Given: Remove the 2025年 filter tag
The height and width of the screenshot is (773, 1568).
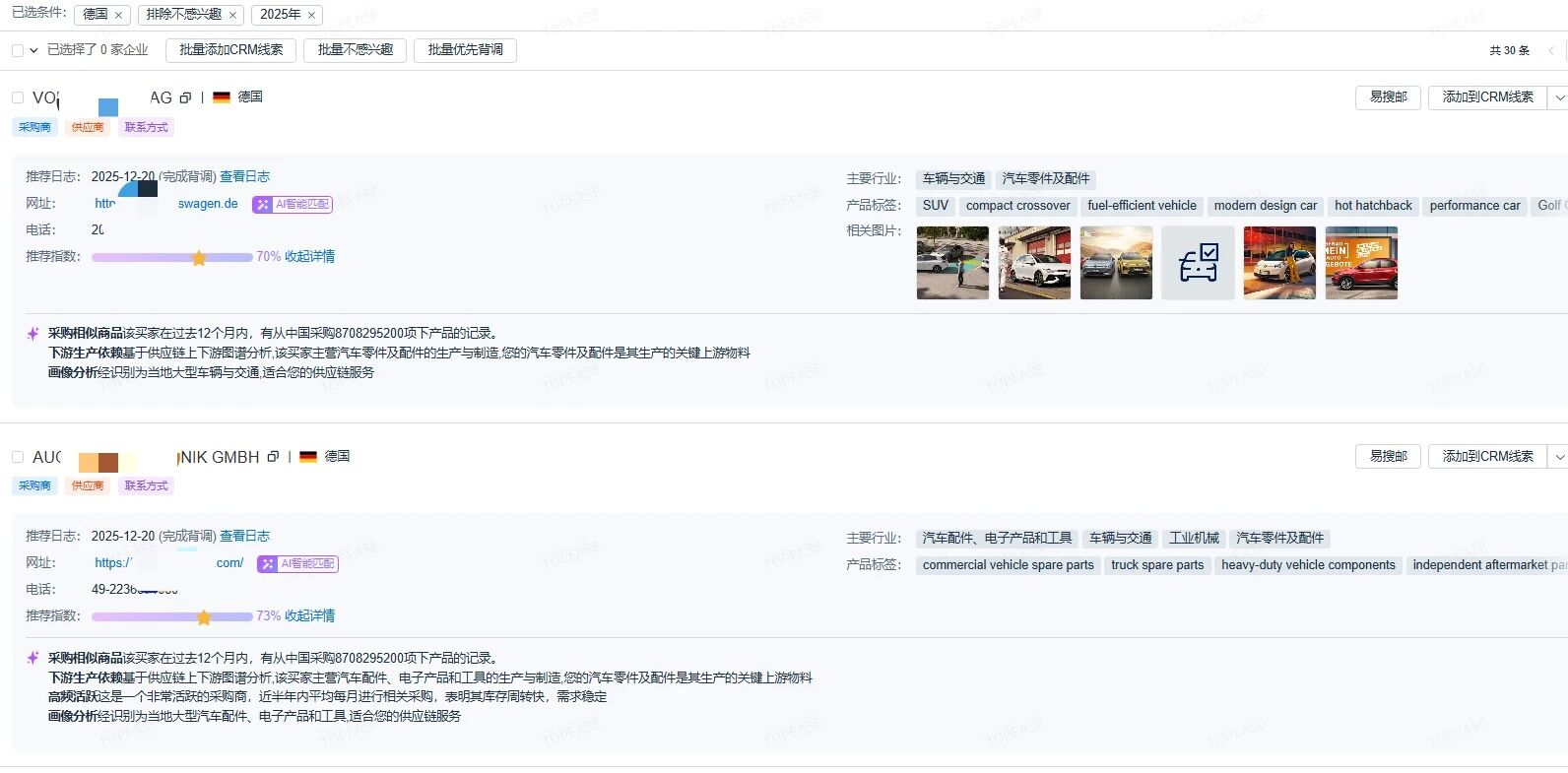Looking at the screenshot, I should point(311,15).
